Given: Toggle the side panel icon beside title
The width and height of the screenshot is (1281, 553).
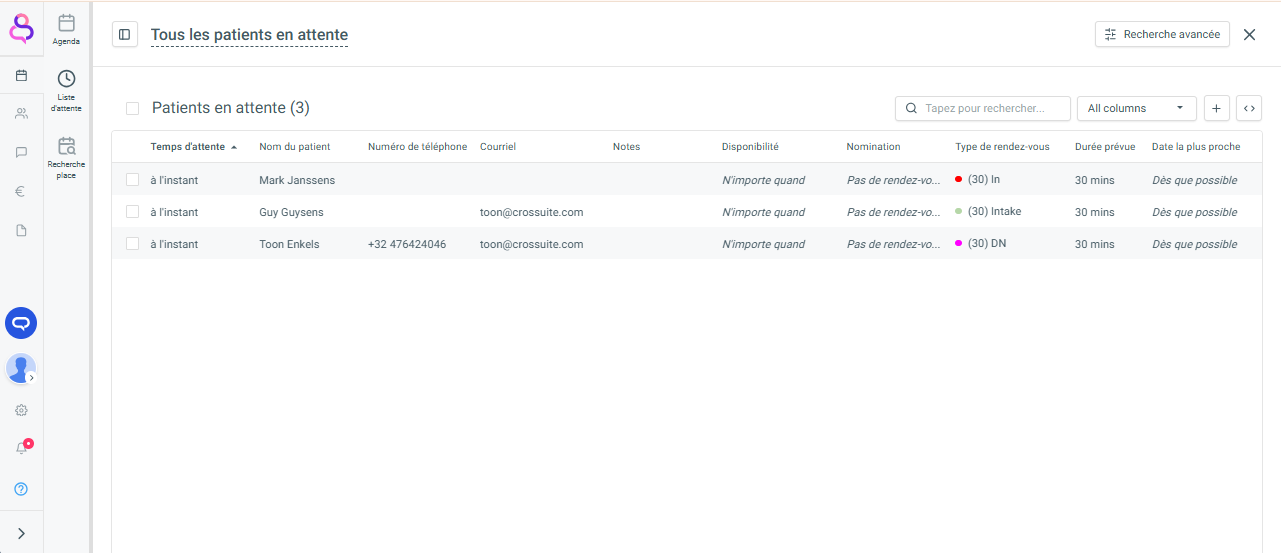Looking at the screenshot, I should (124, 35).
